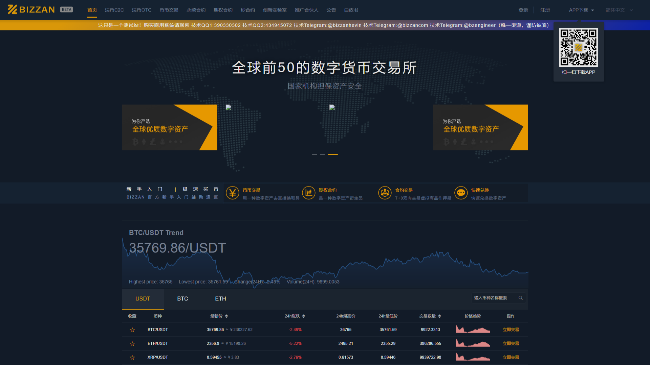The height and width of the screenshot is (365, 650).
Task: Click the QR code for app download
Action: click(x=578, y=47)
